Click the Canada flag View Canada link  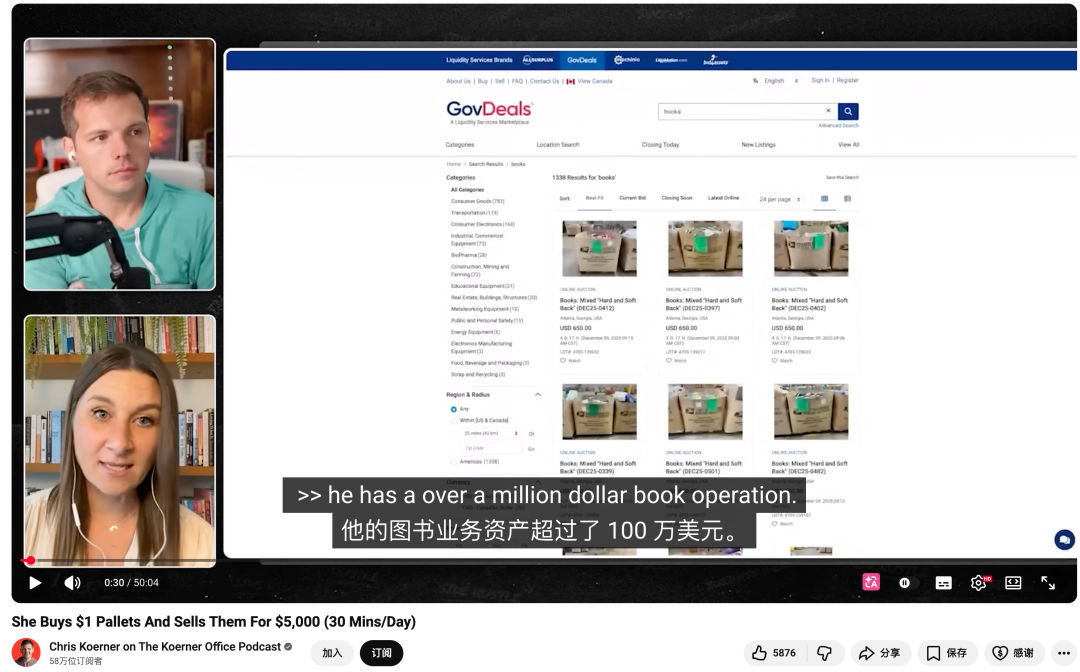coord(590,81)
